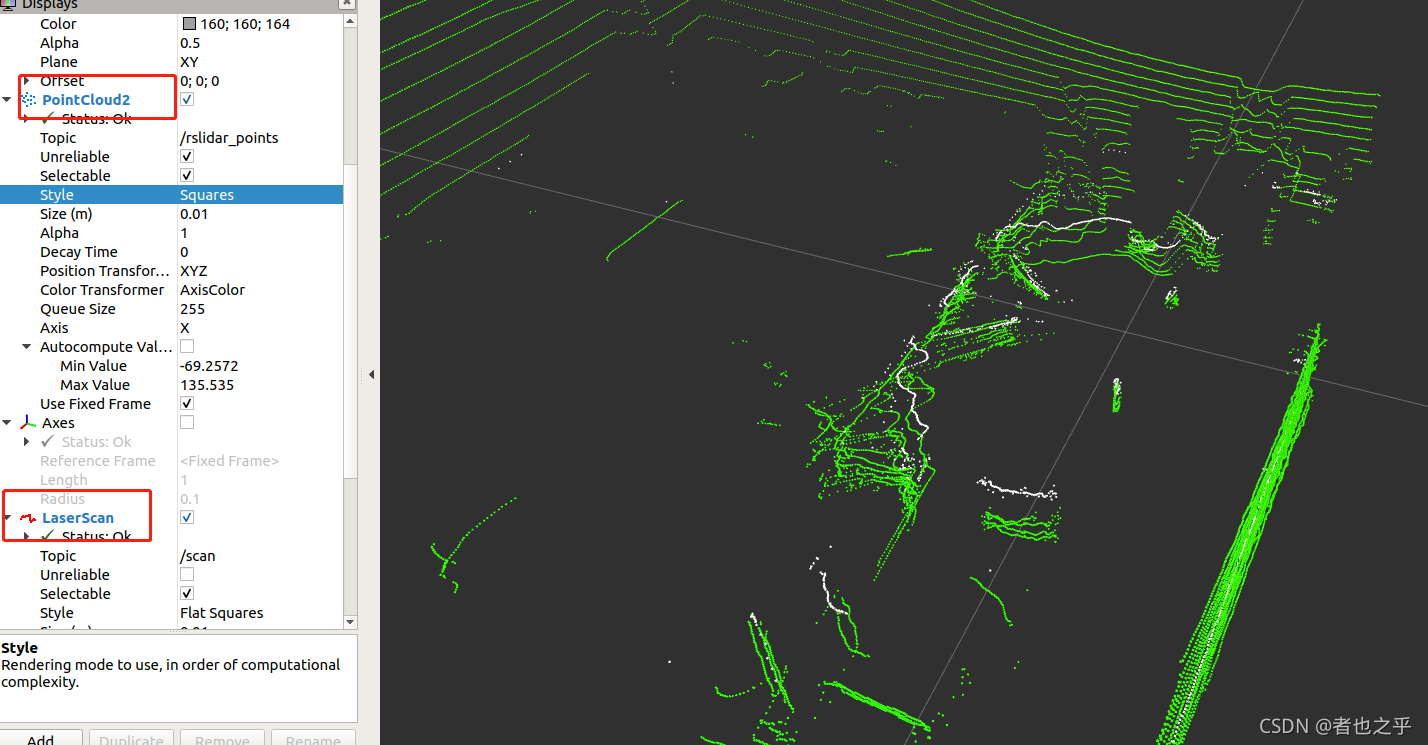
Task: Select the Max Value label
Action: tap(95, 385)
